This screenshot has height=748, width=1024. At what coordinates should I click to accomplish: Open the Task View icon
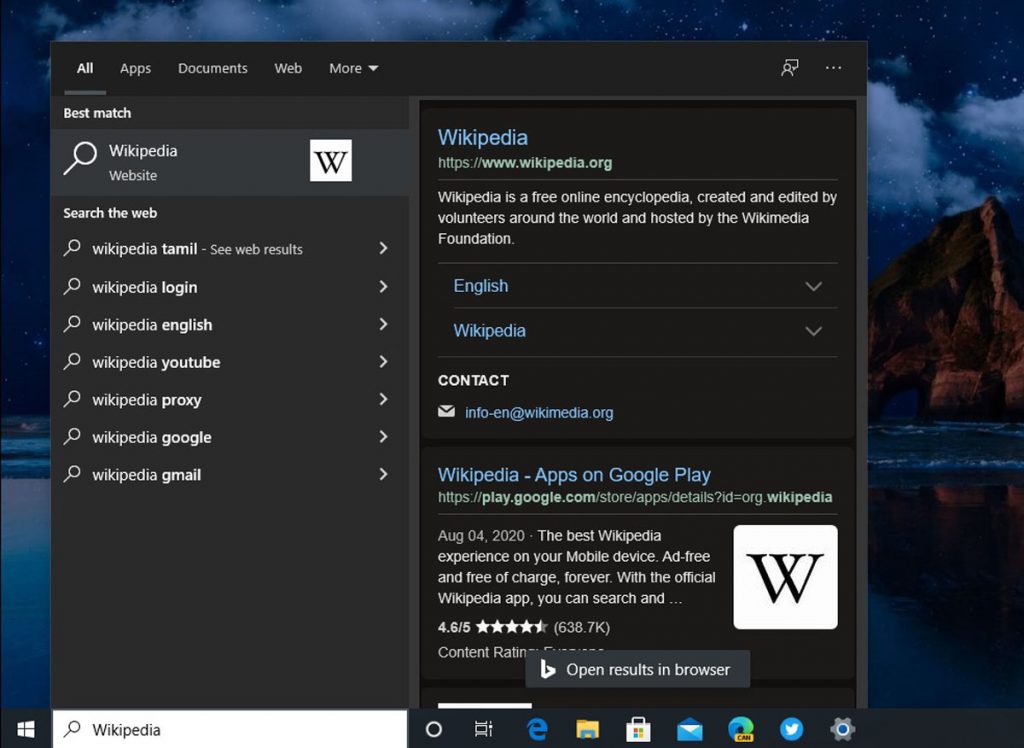click(485, 729)
